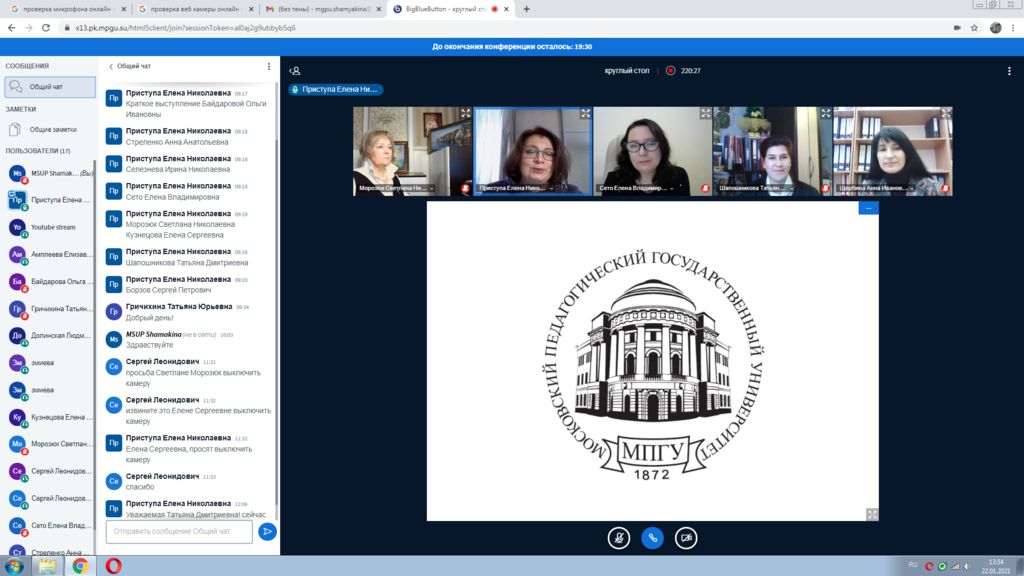Toggle the user list panel icon

pyautogui.click(x=295, y=71)
